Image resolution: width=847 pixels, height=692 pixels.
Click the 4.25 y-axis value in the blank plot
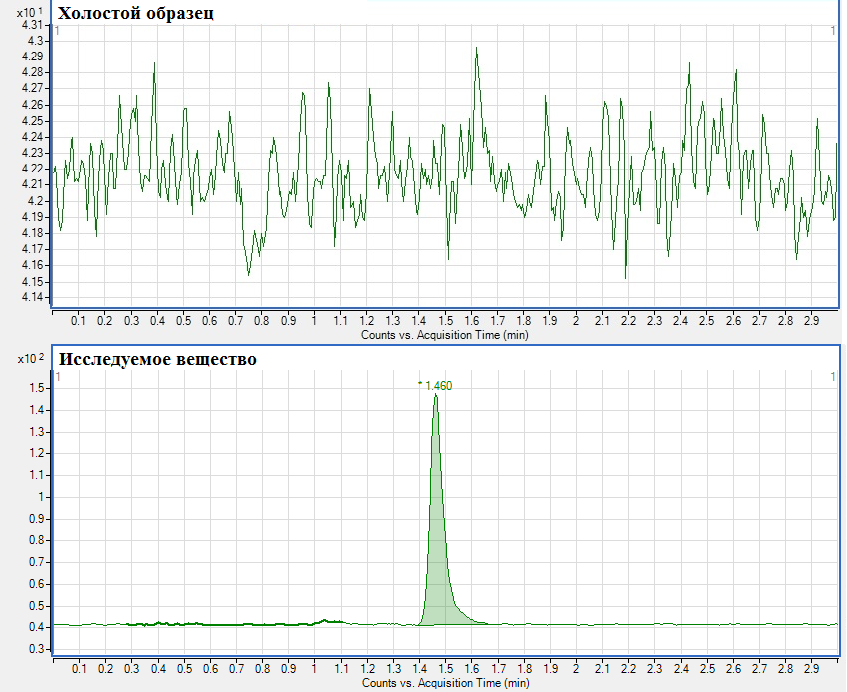coord(32,121)
